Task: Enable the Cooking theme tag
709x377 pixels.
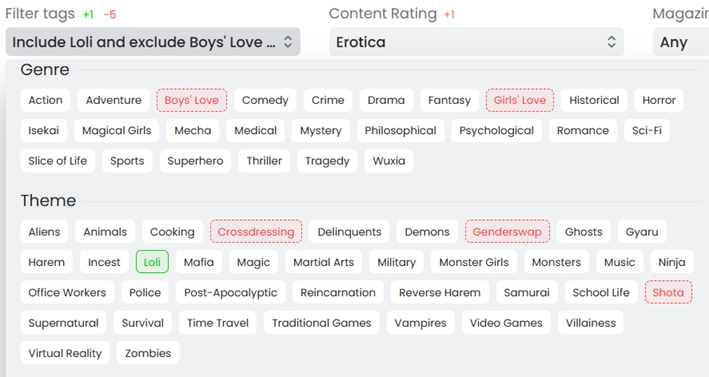Action: (x=172, y=232)
